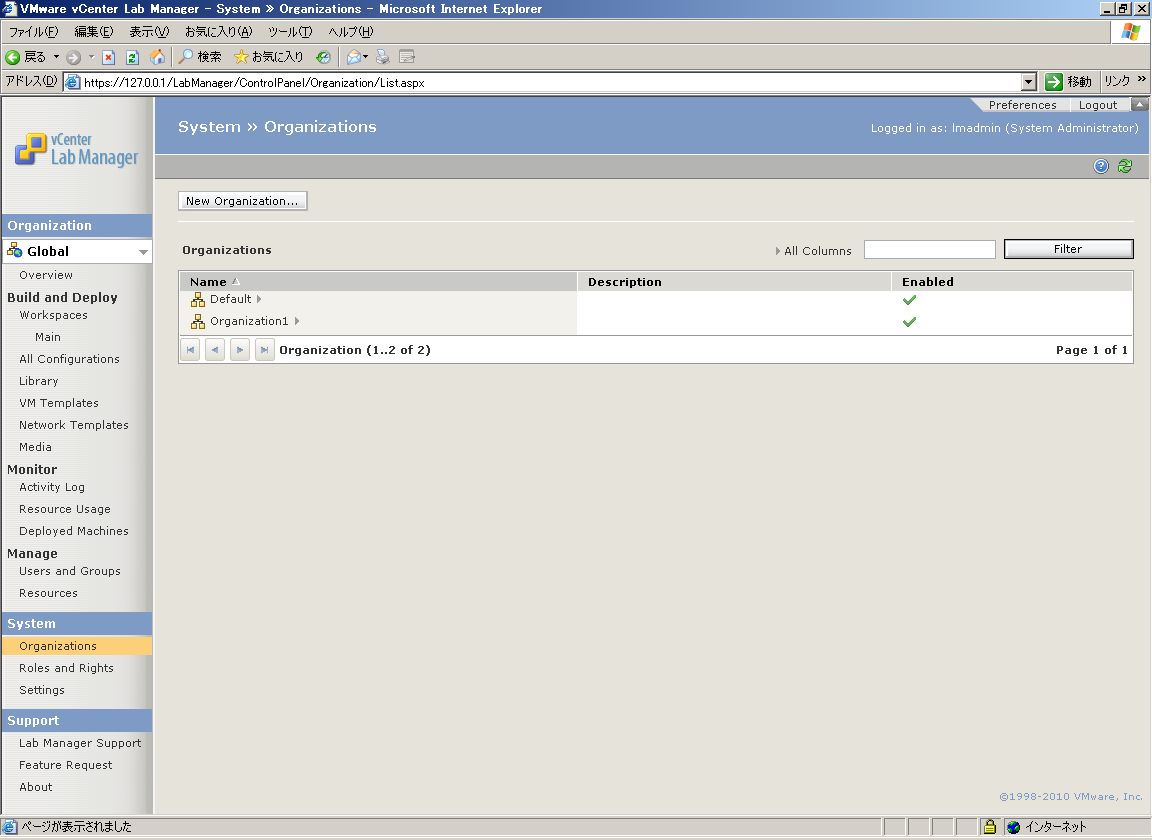Open the Settings link under System
Screen dimensions: 1152x840
pos(42,690)
